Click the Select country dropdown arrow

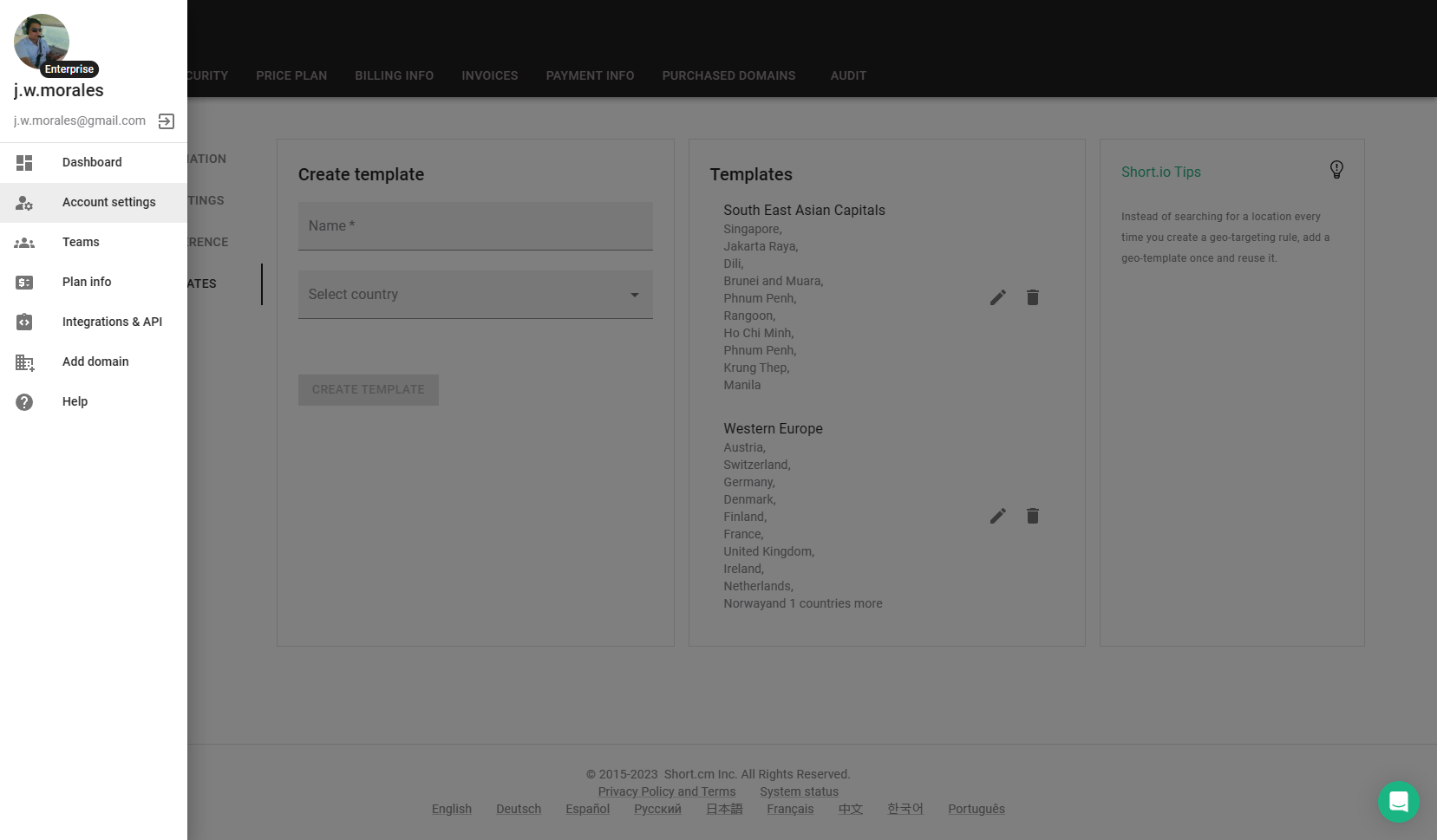pos(635,295)
